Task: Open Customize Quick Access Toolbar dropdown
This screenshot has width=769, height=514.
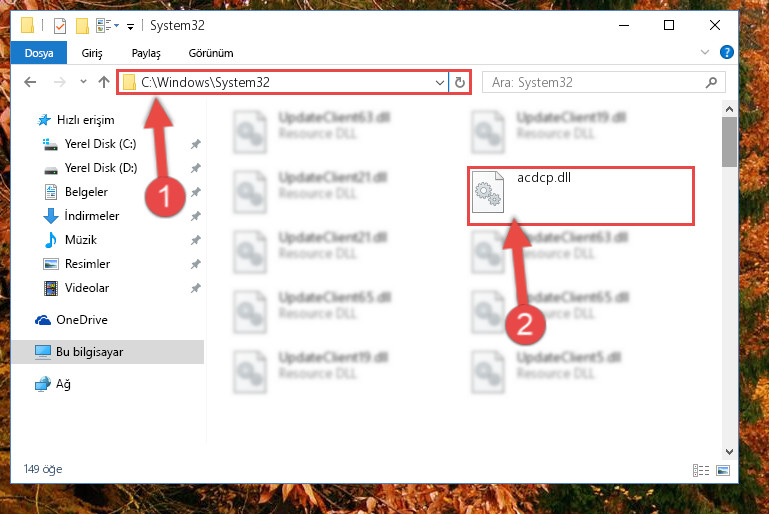Action: click(130, 26)
